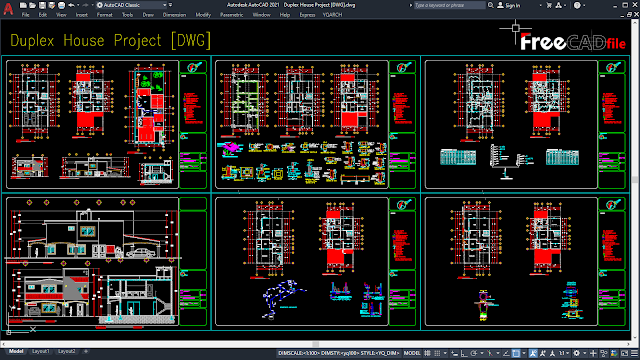Open the Dimension menu
Image resolution: width=640 pixels, height=360 pixels.
174,15
